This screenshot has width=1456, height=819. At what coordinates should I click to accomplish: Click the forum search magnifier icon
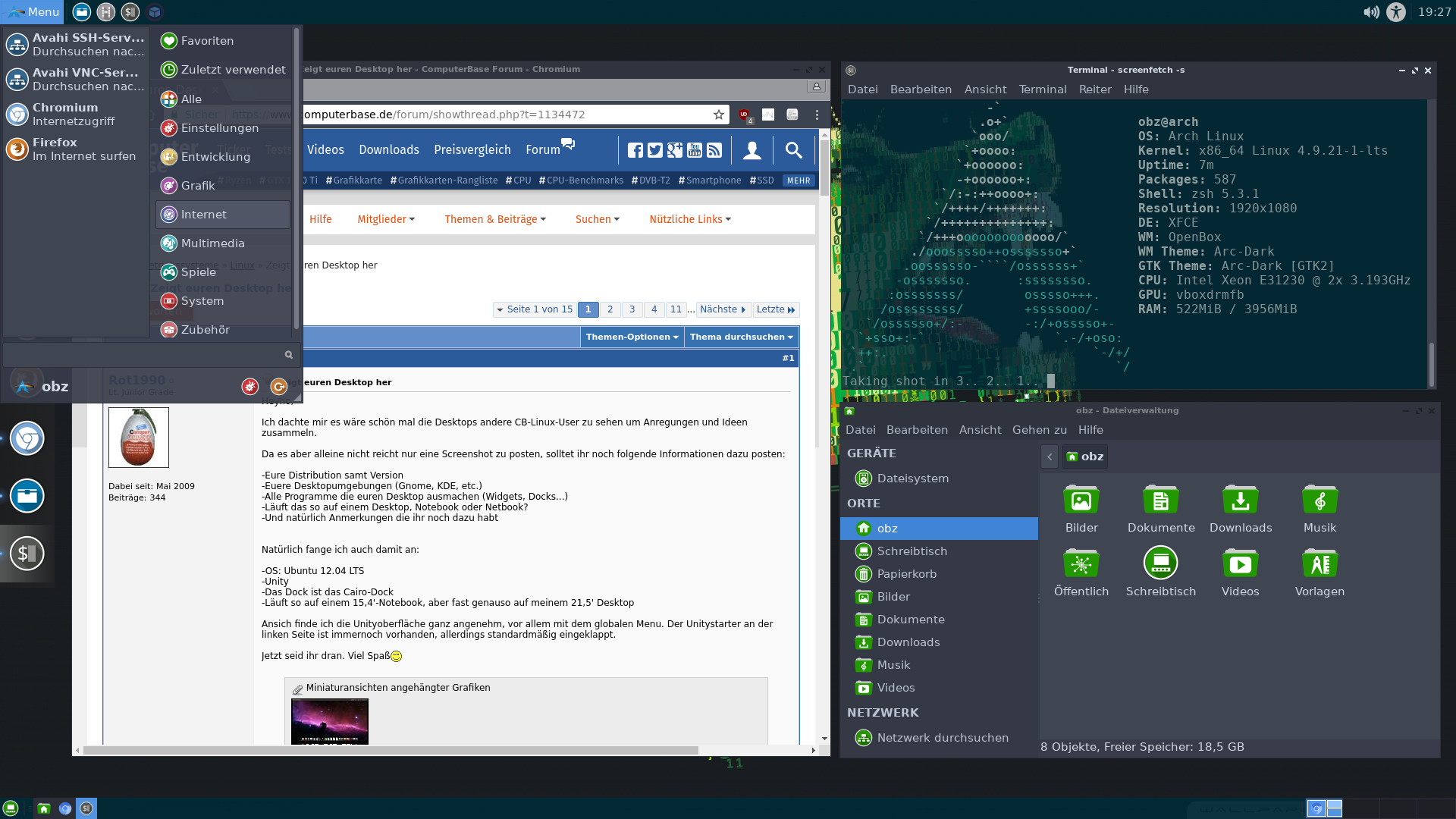pos(793,150)
